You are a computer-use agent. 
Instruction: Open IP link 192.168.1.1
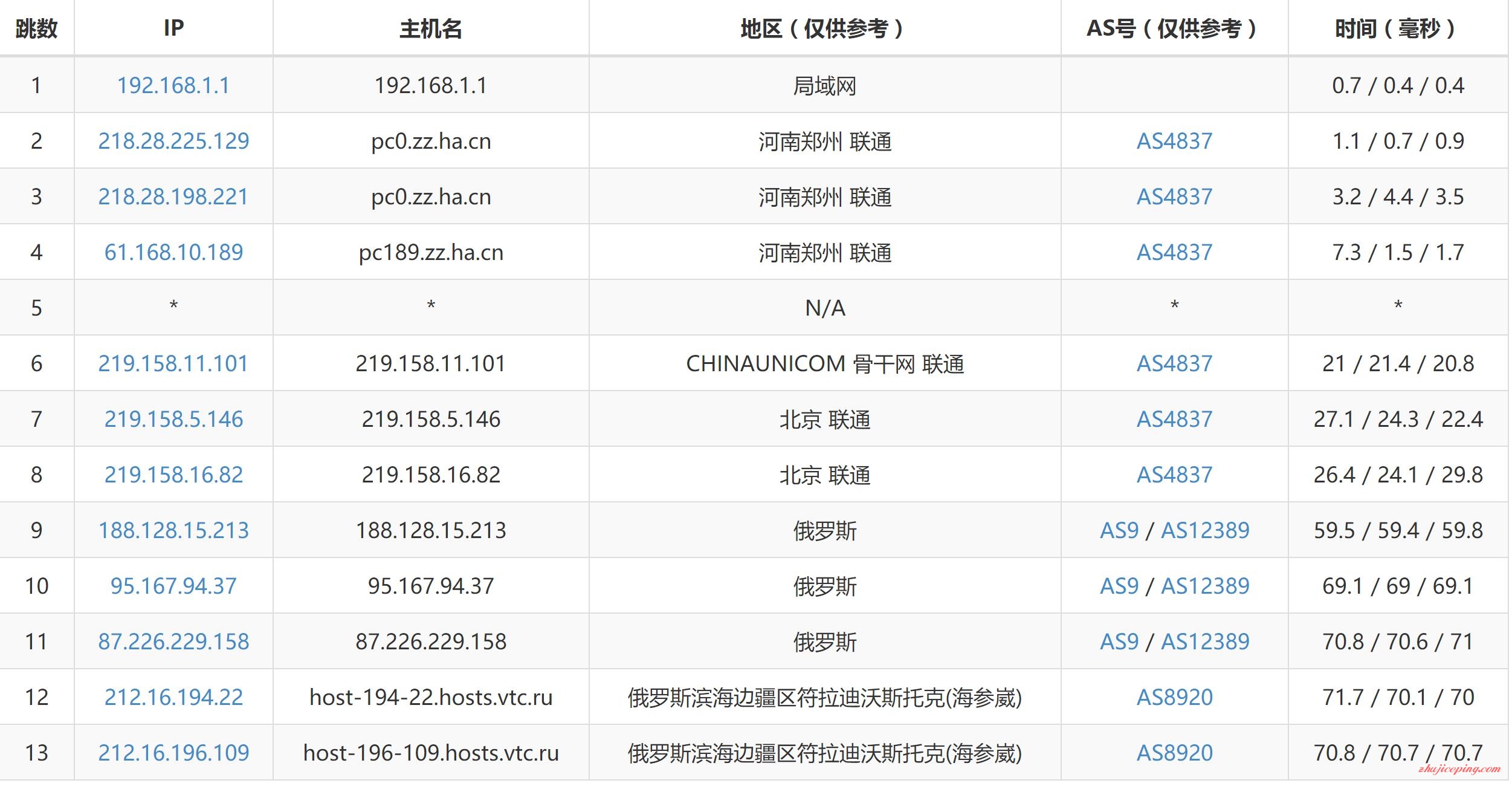(x=173, y=85)
